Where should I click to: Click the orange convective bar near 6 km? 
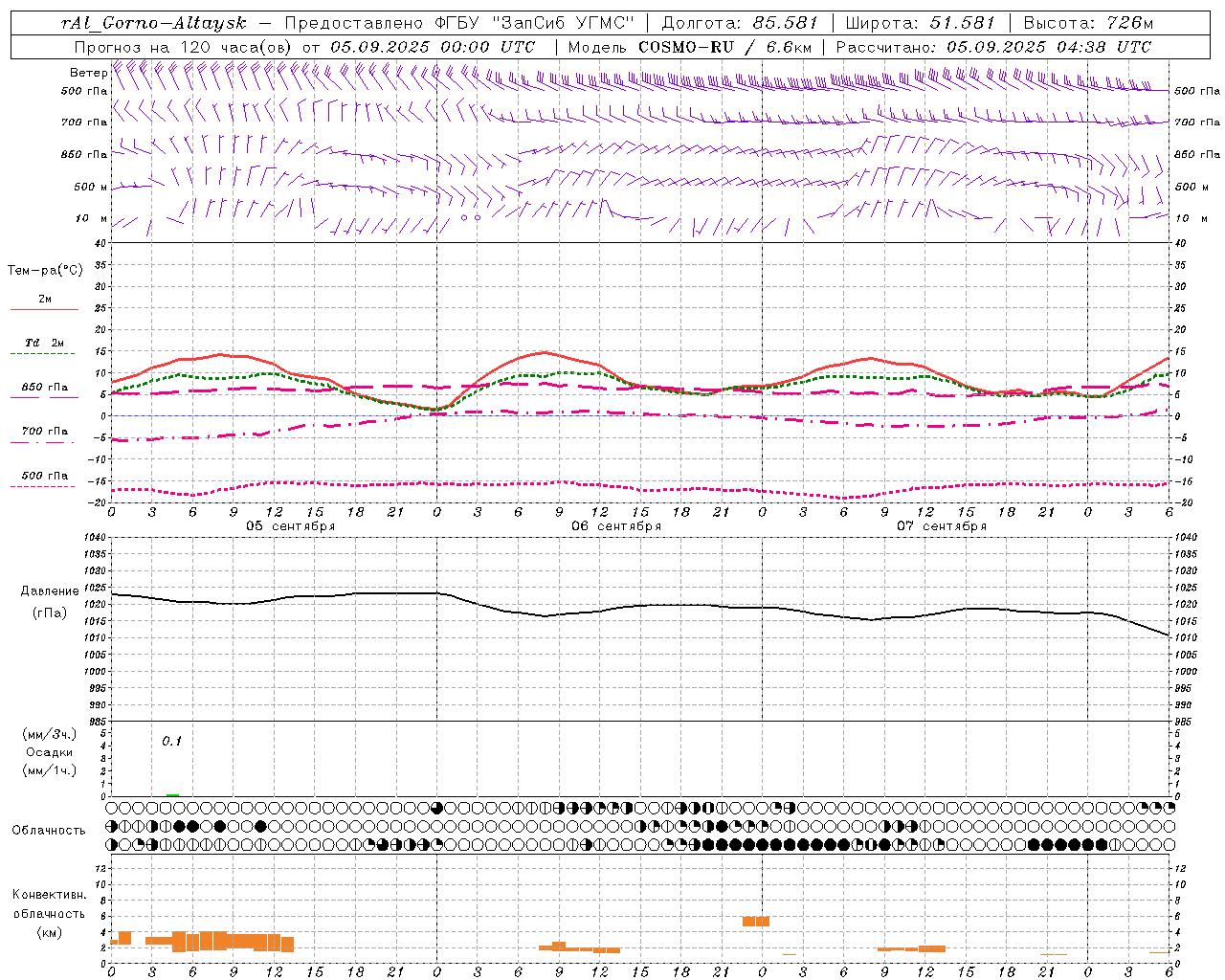click(x=756, y=922)
